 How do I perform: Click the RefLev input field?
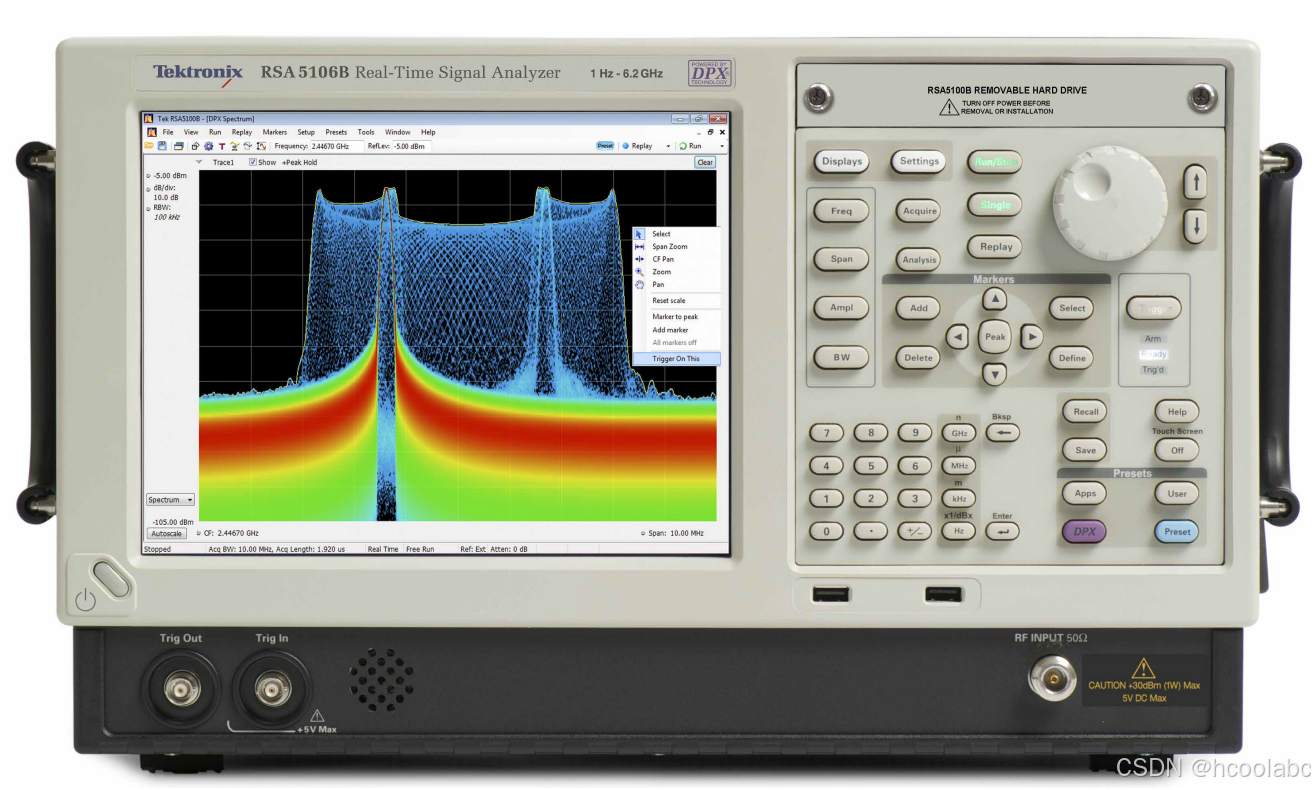[411, 146]
